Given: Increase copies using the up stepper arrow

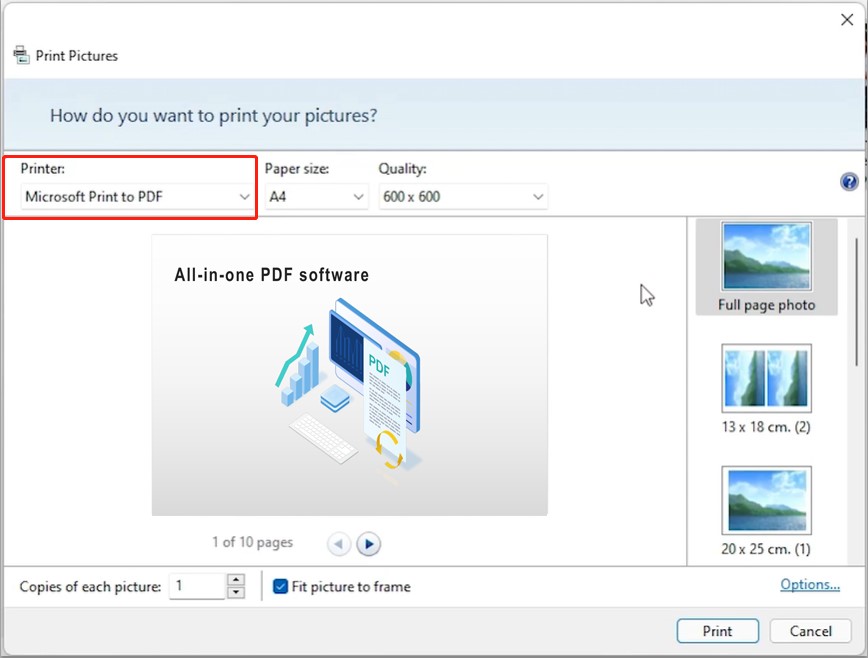Looking at the screenshot, I should pos(235,581).
